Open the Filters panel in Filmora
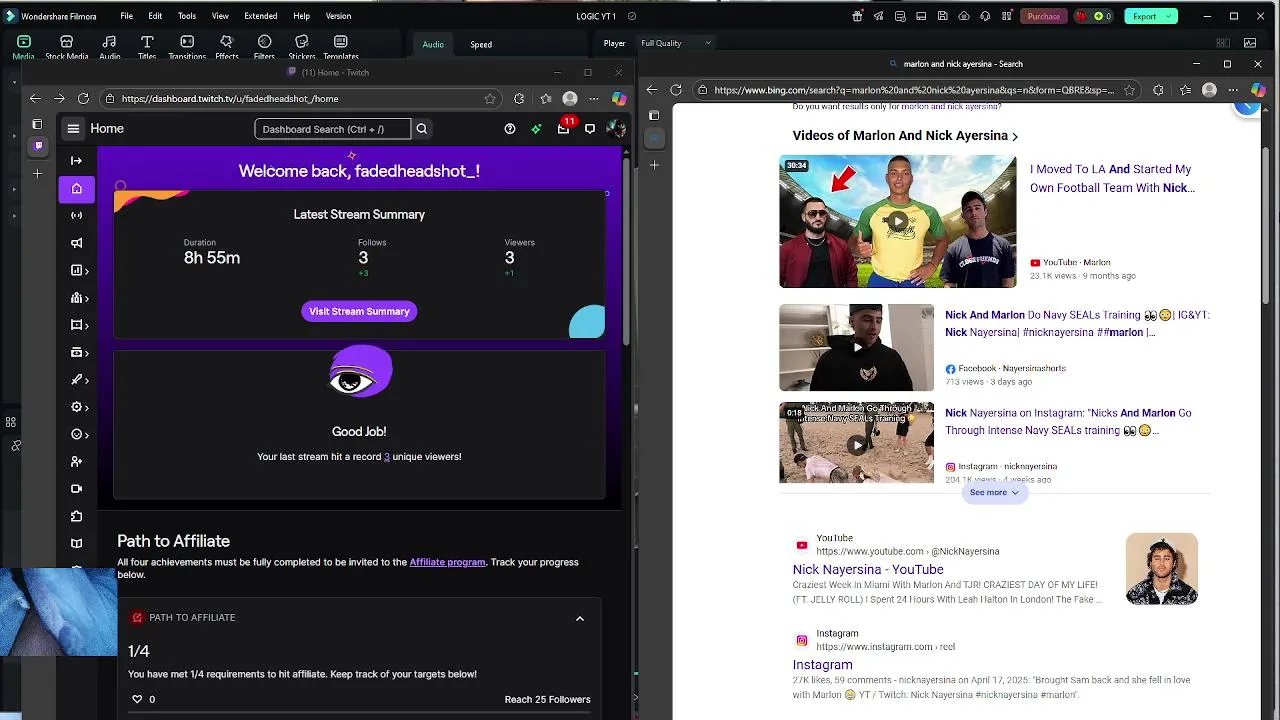The height and width of the screenshot is (720, 1280). pos(264,47)
